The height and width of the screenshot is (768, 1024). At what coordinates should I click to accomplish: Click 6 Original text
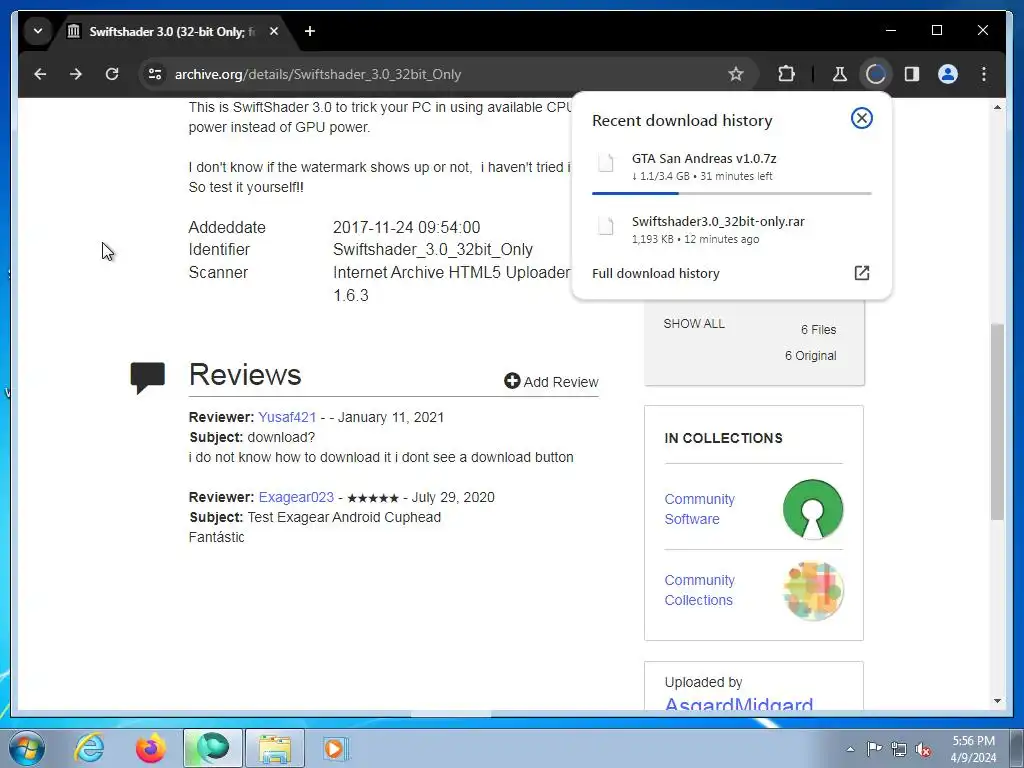810,356
